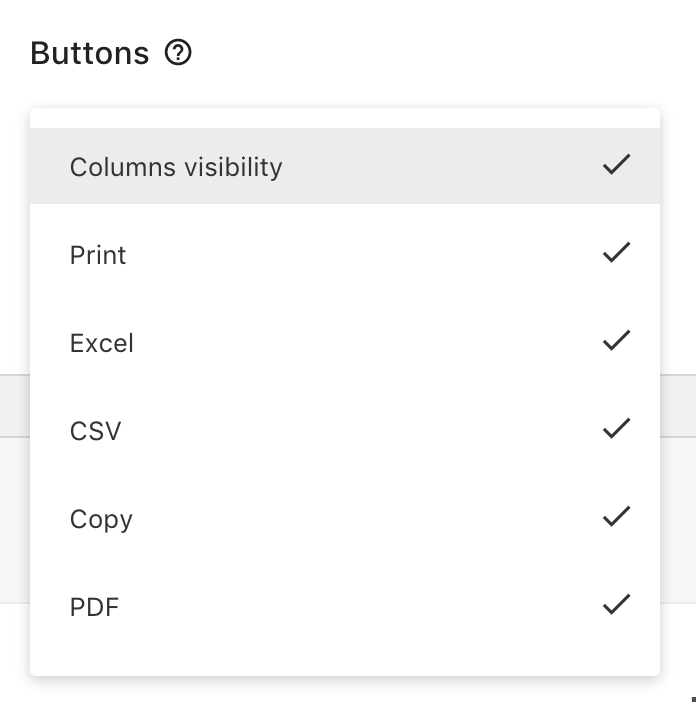The width and height of the screenshot is (696, 702).
Task: Toggle the Excel export option
Action: pos(345,342)
